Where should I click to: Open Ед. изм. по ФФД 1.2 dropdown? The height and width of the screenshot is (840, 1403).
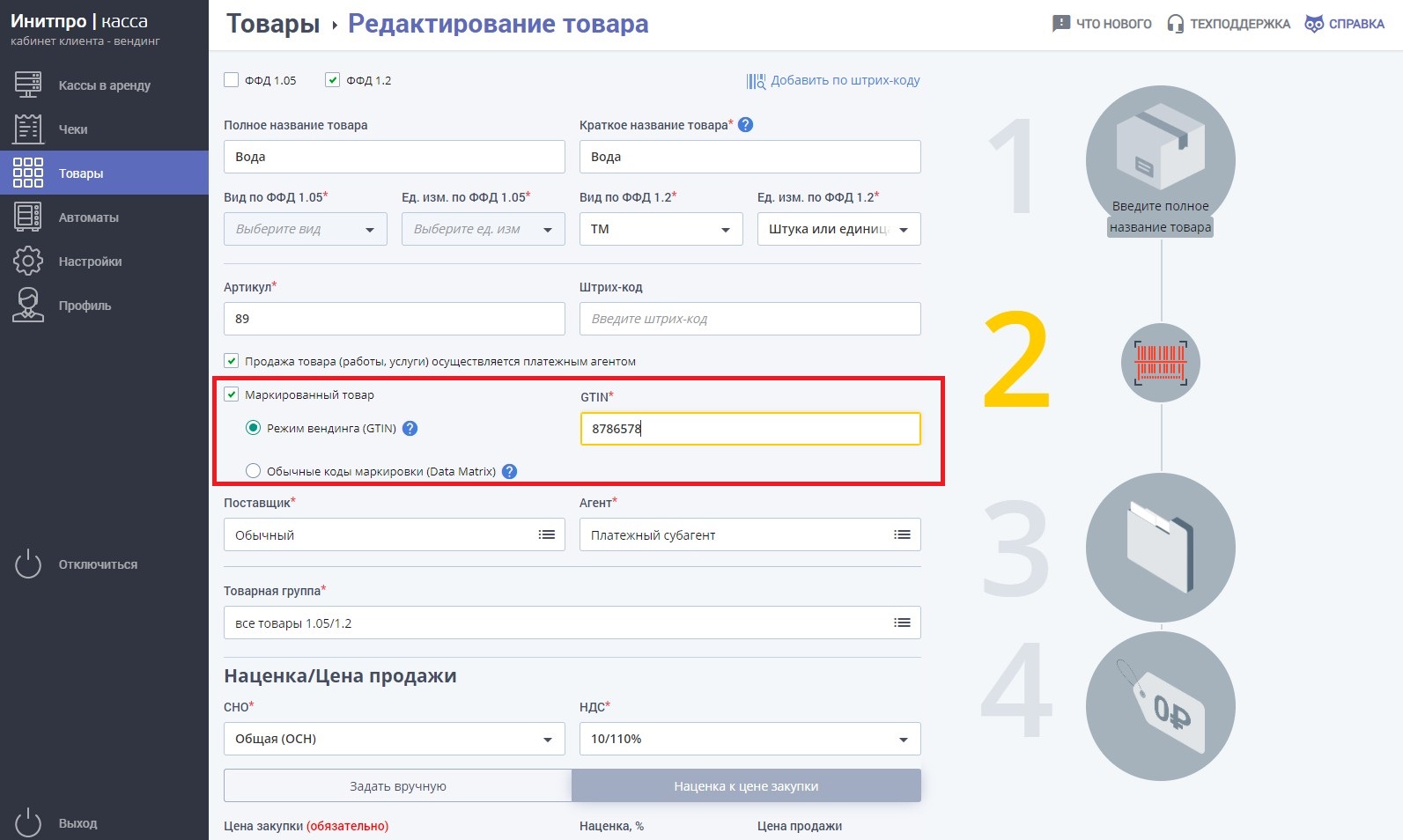[x=839, y=229]
